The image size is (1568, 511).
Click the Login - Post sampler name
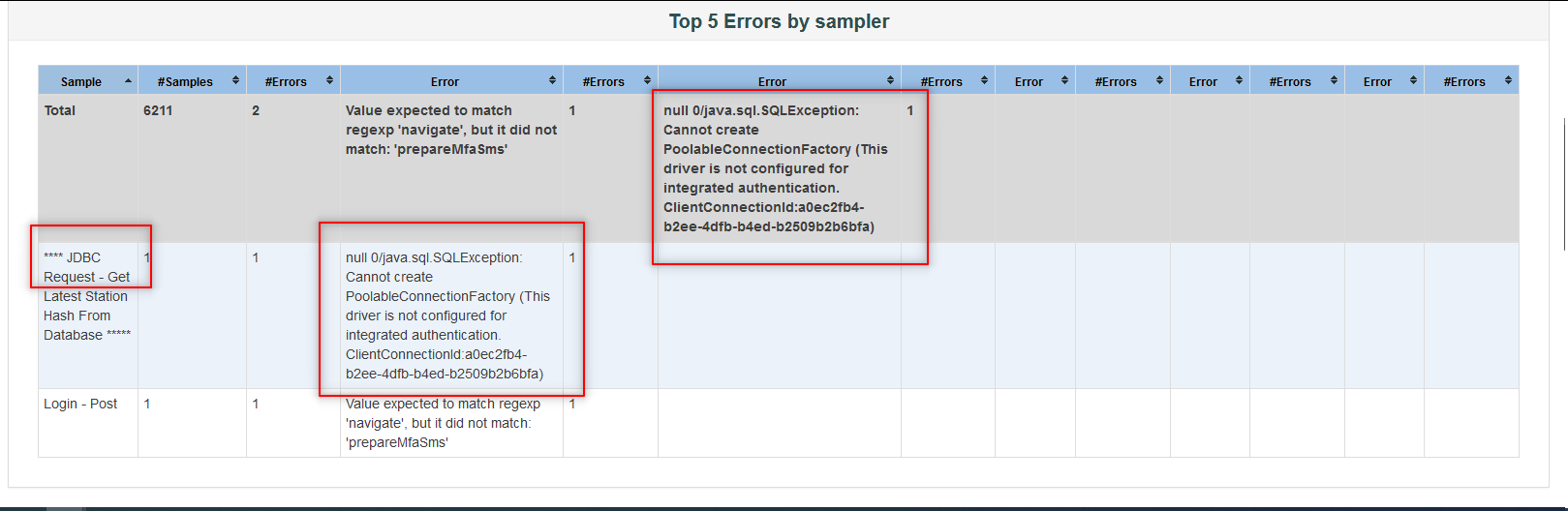(x=80, y=404)
